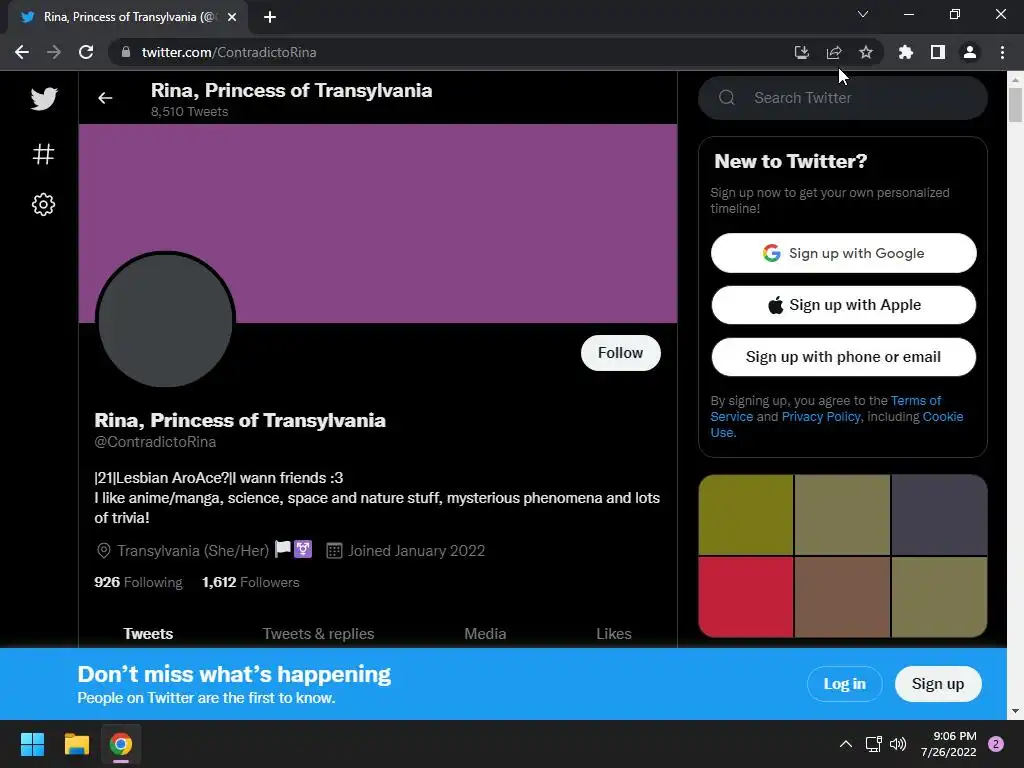The width and height of the screenshot is (1024, 768).
Task: Click the magnifier icon in search box
Action: 727,98
